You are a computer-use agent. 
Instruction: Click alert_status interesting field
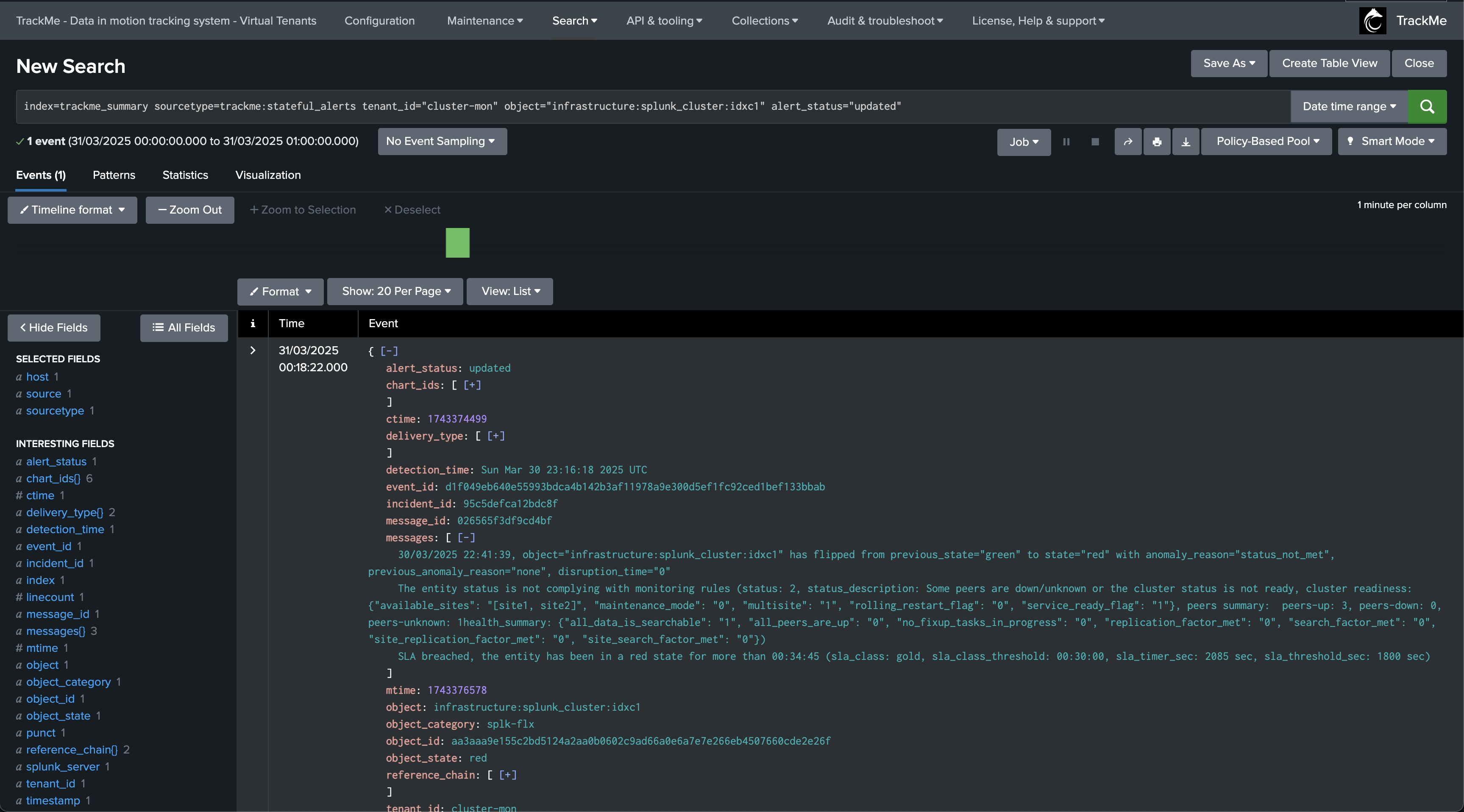(56, 462)
